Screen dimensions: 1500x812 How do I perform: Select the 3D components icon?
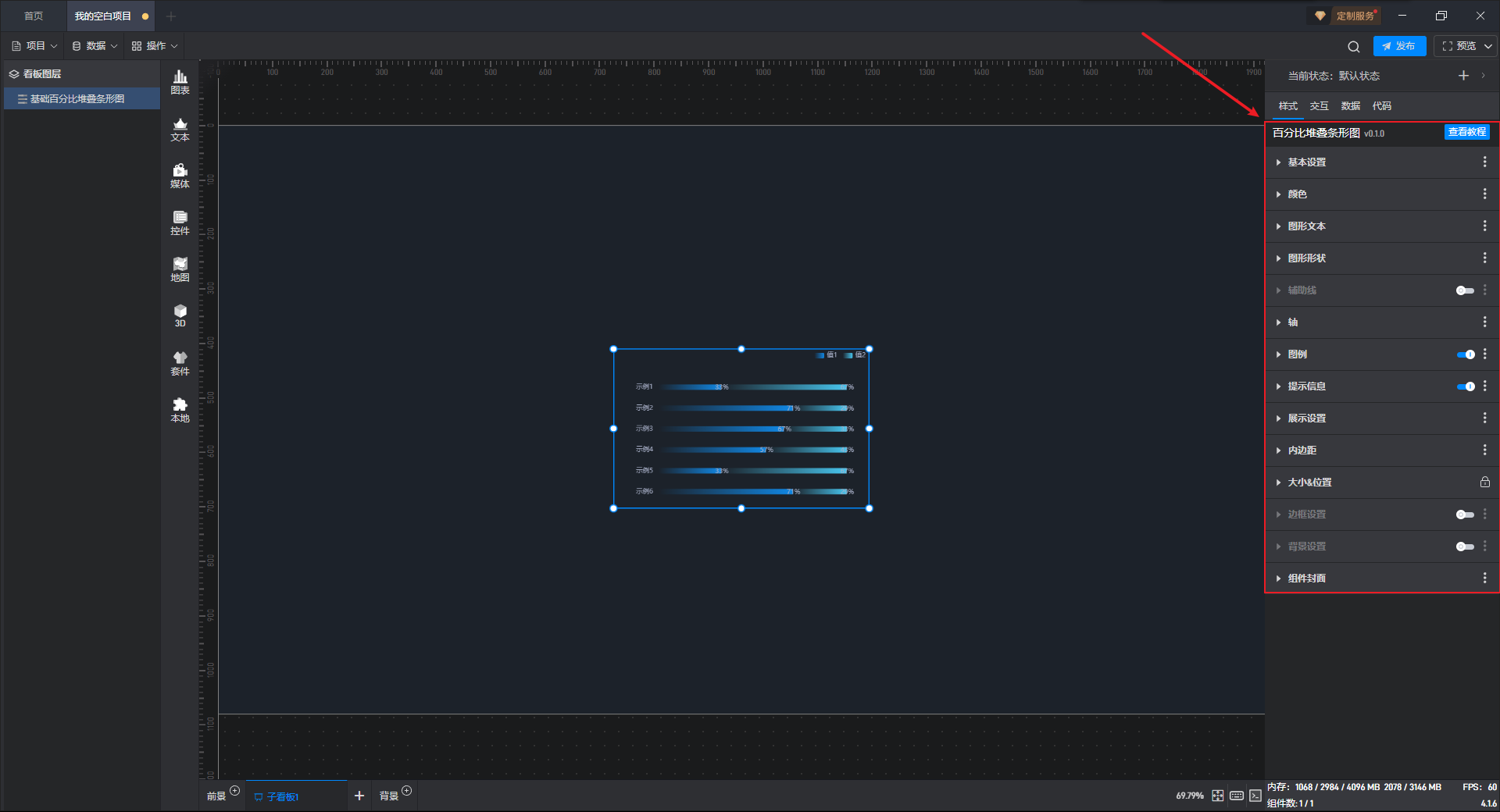click(180, 315)
